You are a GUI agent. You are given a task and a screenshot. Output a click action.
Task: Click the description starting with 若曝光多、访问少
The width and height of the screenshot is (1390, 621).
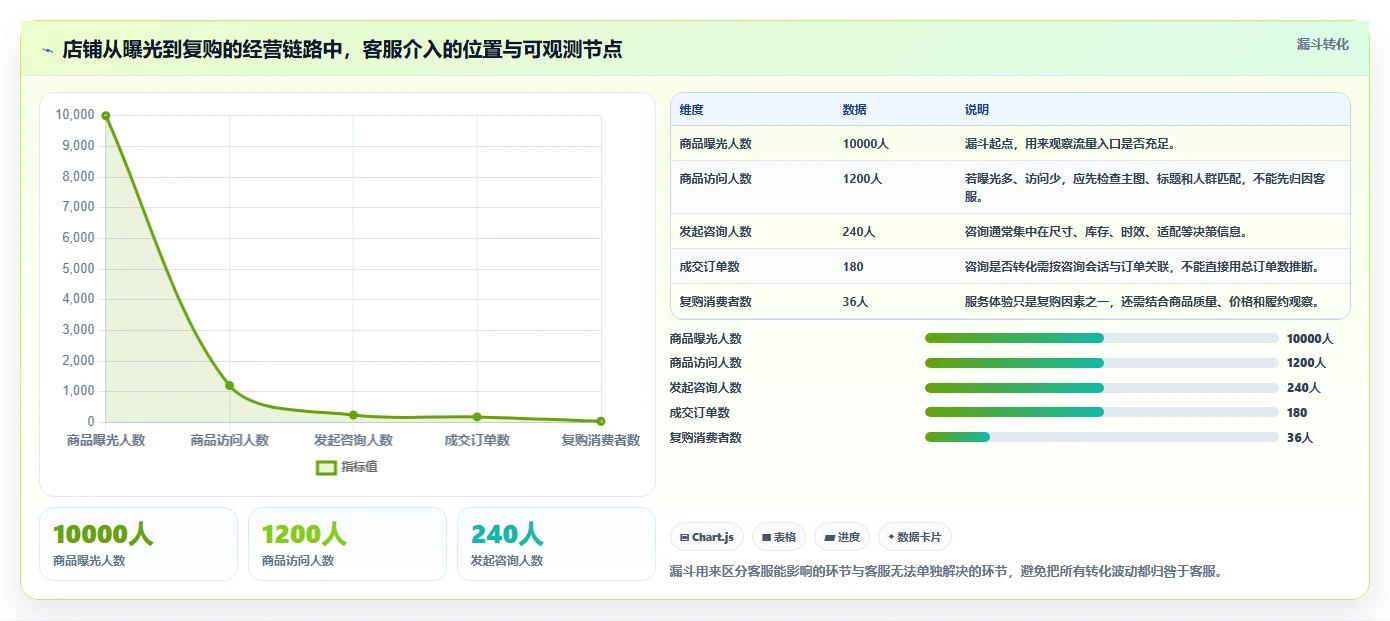coord(1146,188)
